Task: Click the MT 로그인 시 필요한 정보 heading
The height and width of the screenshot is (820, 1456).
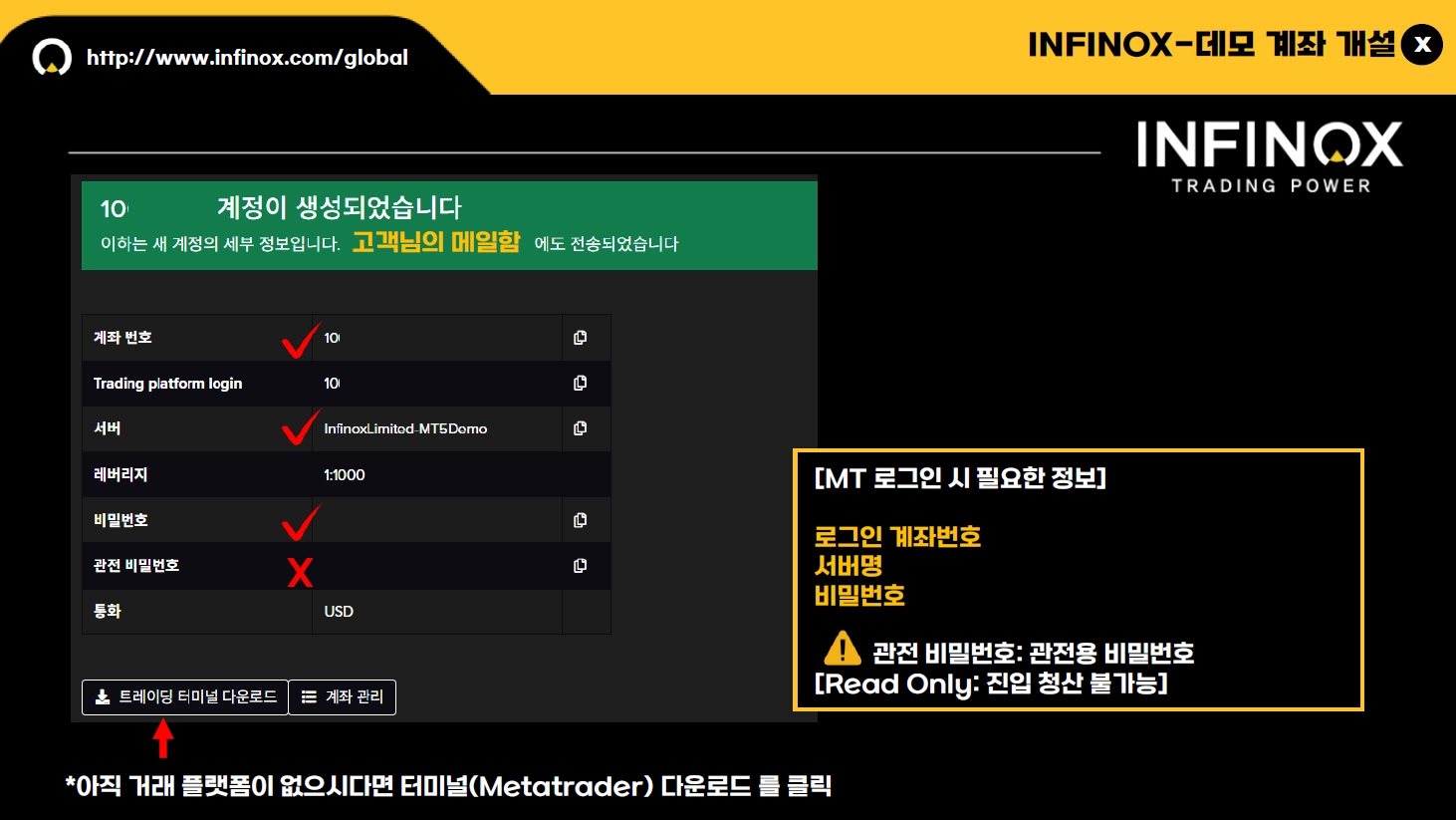Action: 960,478
